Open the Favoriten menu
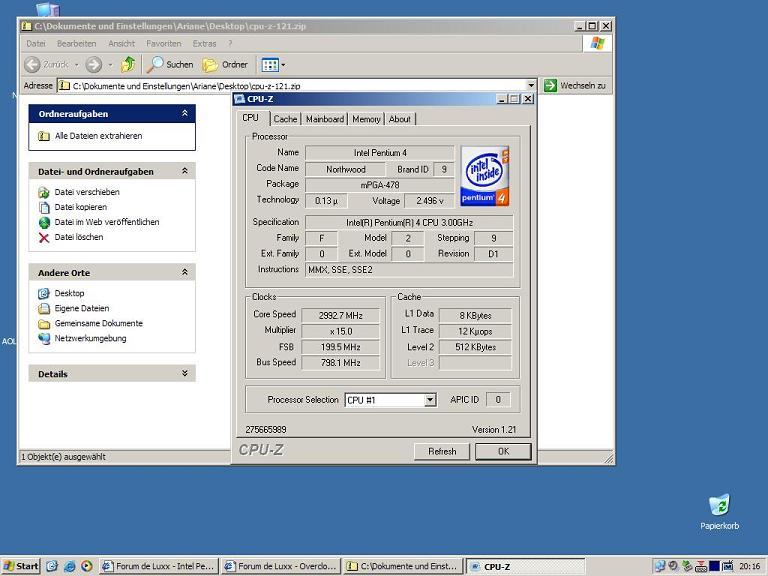The height and width of the screenshot is (576, 768). tap(163, 44)
